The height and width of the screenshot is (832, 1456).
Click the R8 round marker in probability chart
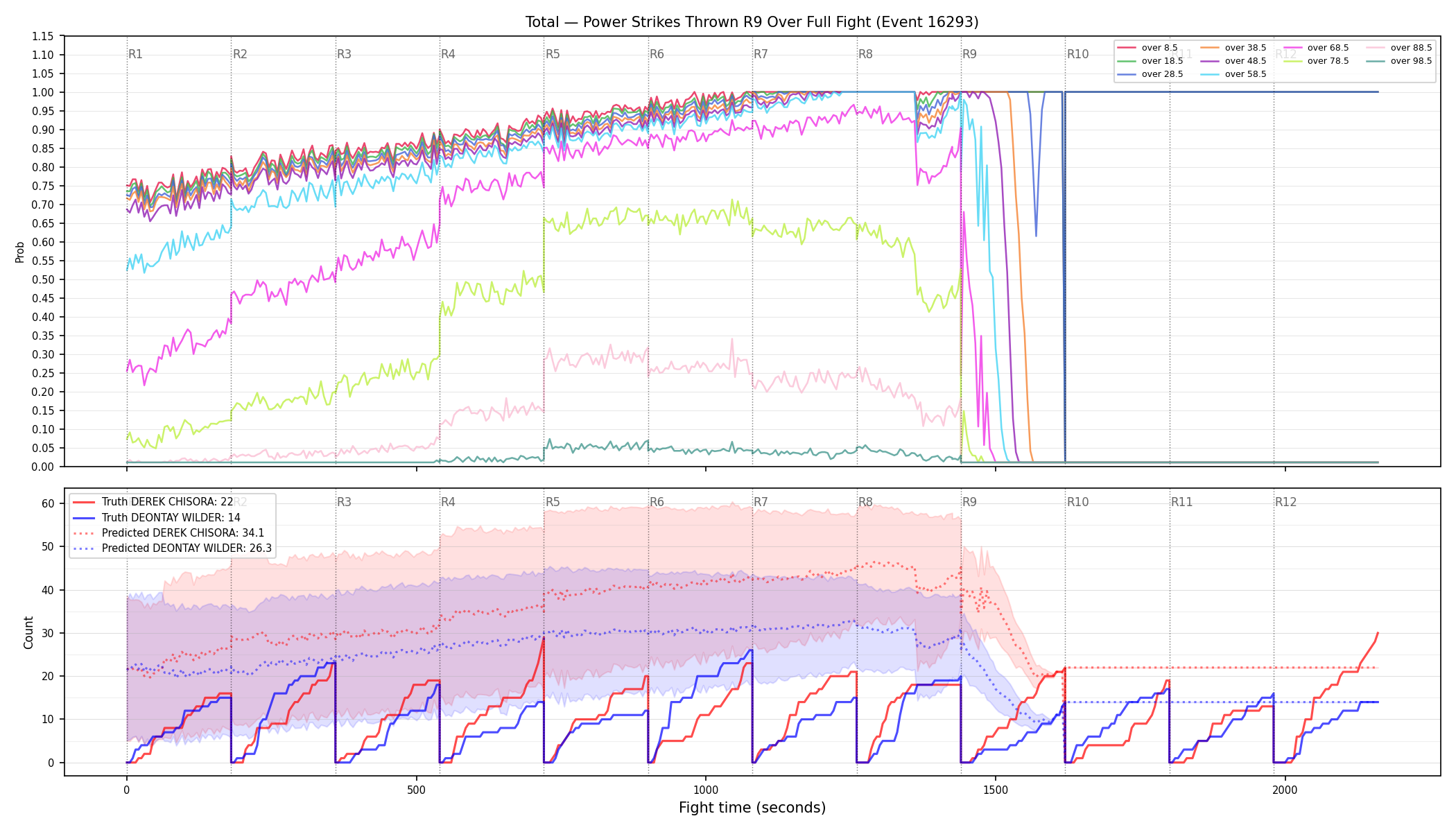point(865,54)
